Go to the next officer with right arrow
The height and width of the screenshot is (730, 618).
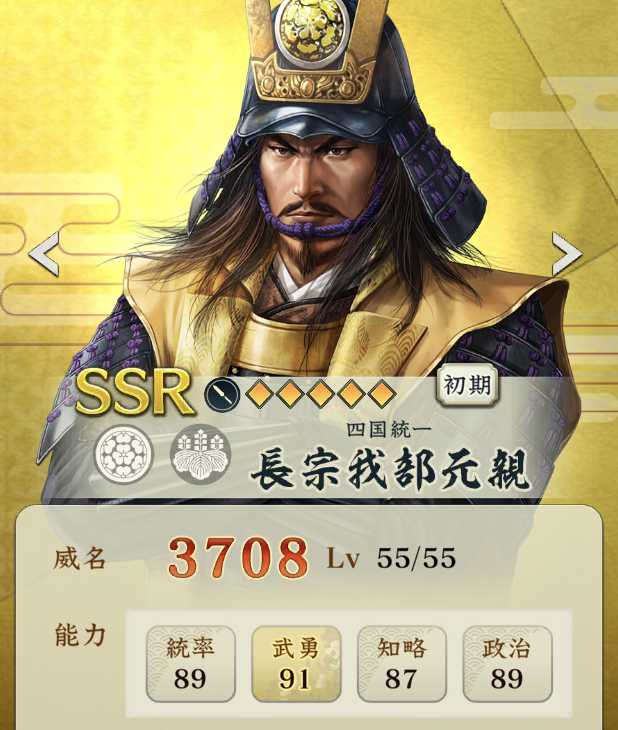pos(567,254)
